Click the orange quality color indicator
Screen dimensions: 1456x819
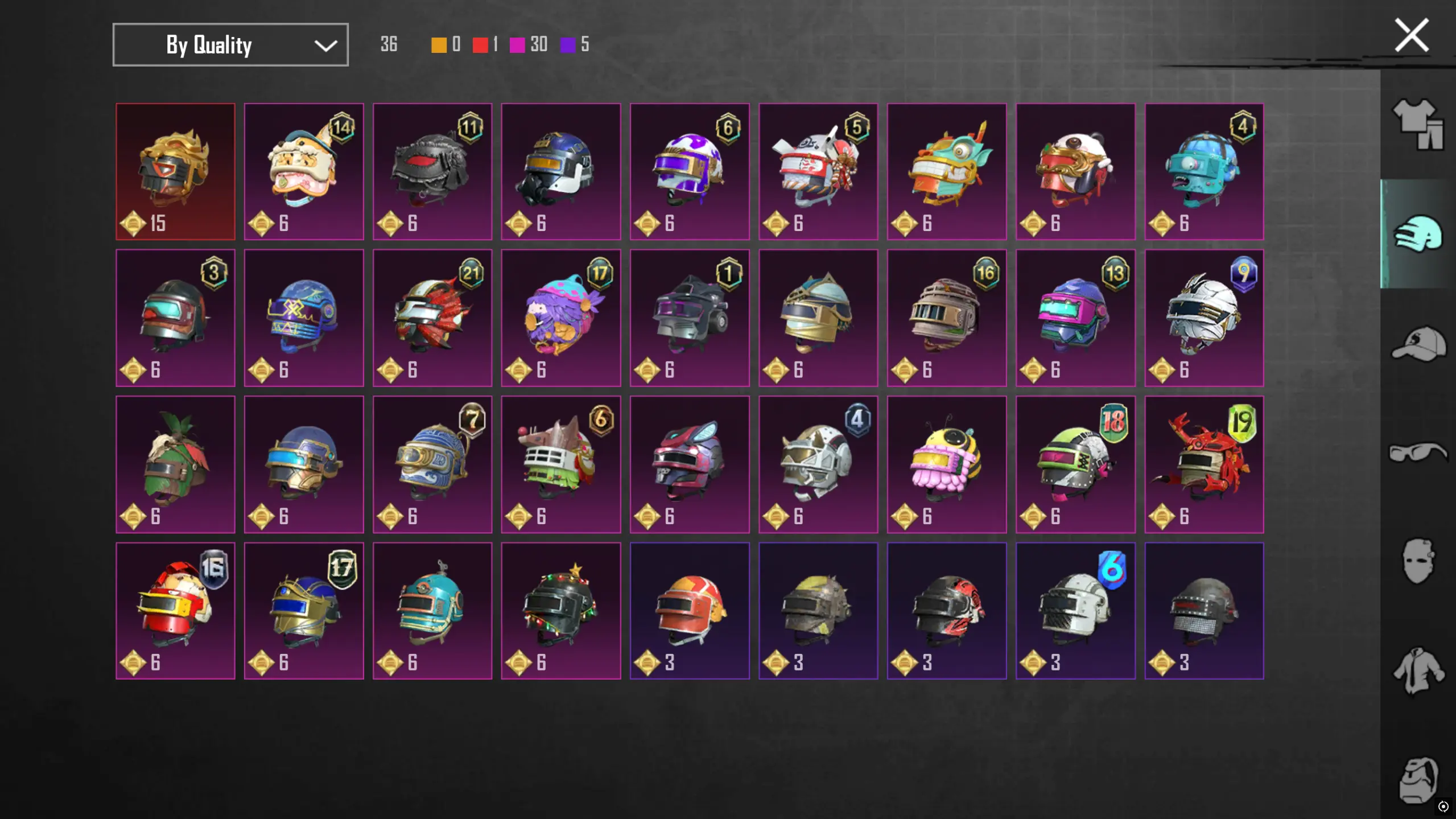click(439, 45)
